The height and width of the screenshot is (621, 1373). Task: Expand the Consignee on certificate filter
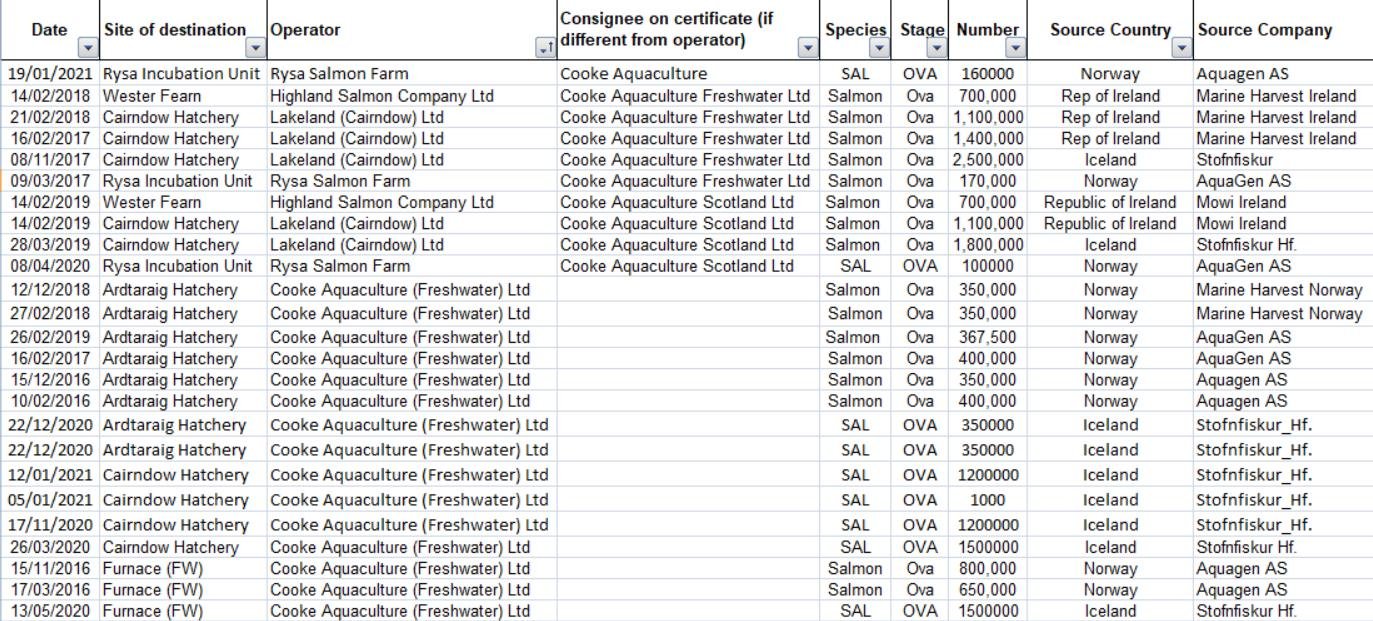pyautogui.click(x=808, y=48)
